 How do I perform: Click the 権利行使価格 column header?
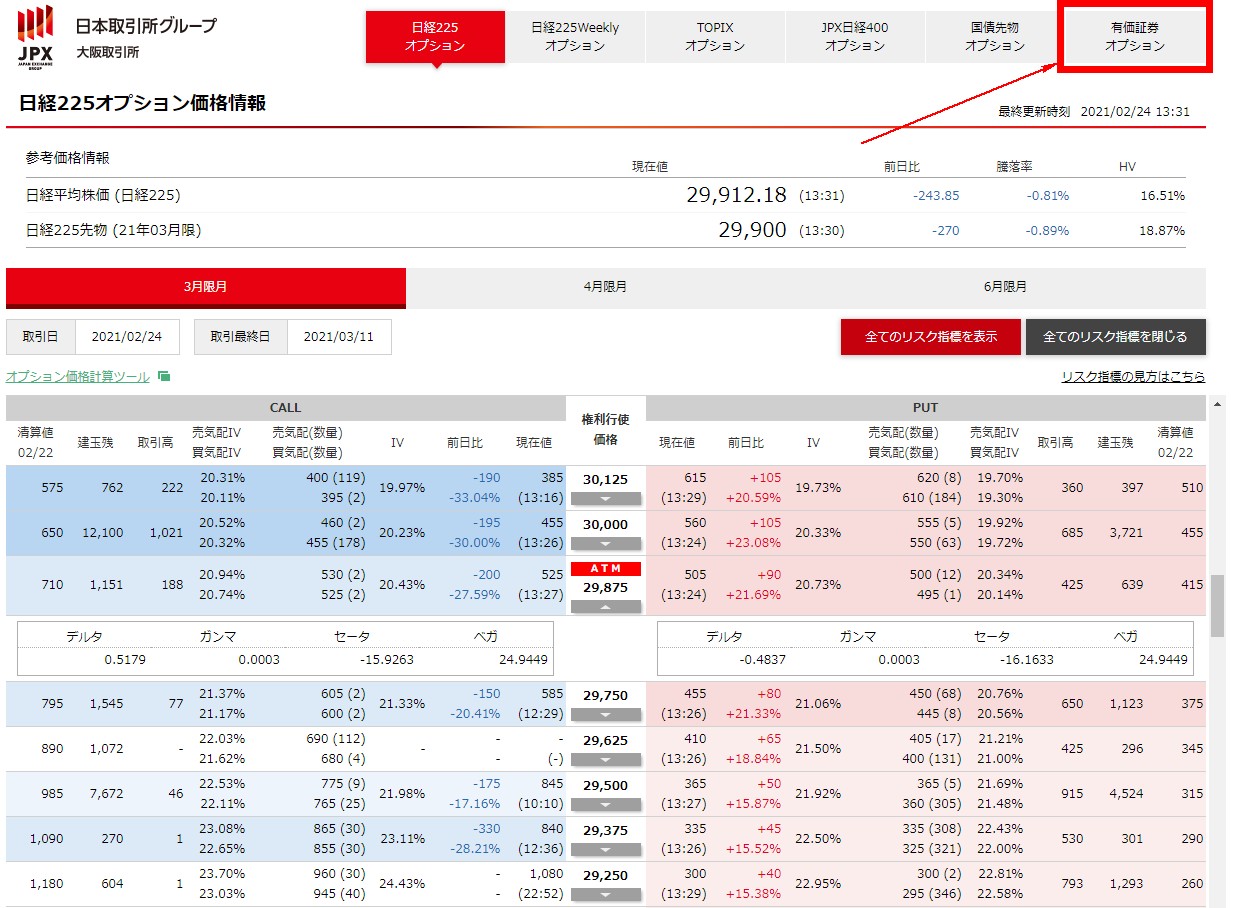(x=606, y=430)
